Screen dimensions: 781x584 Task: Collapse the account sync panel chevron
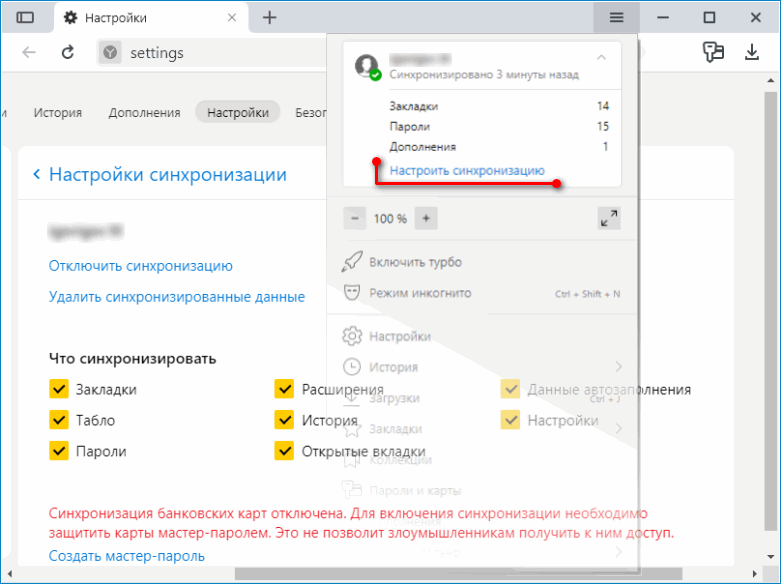point(601,58)
